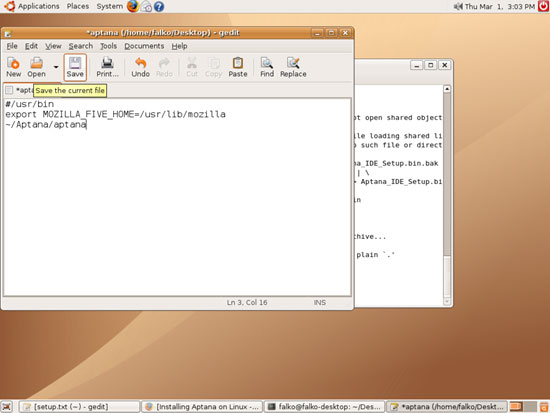Open the View menu
This screenshot has height=413, width=550.
[x=53, y=46]
